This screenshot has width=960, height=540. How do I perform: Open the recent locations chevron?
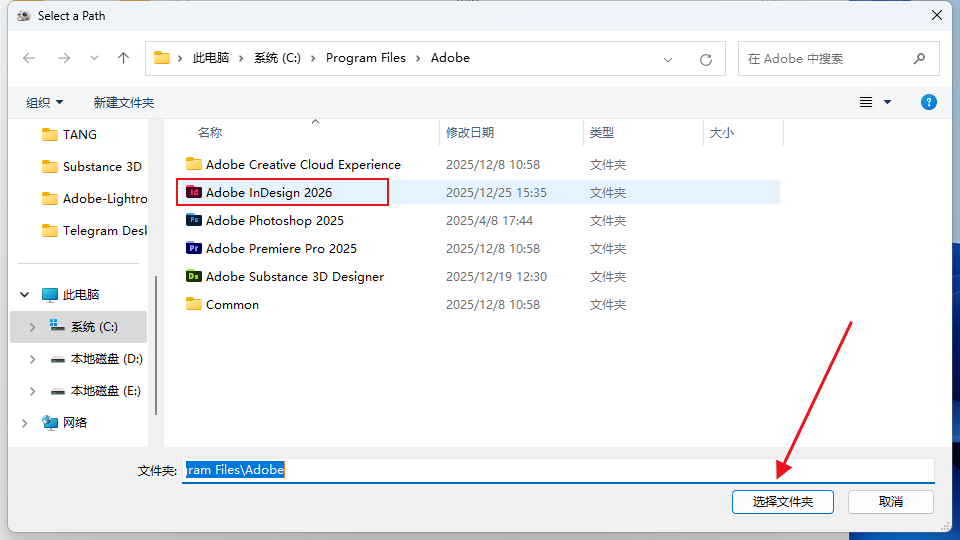94,58
